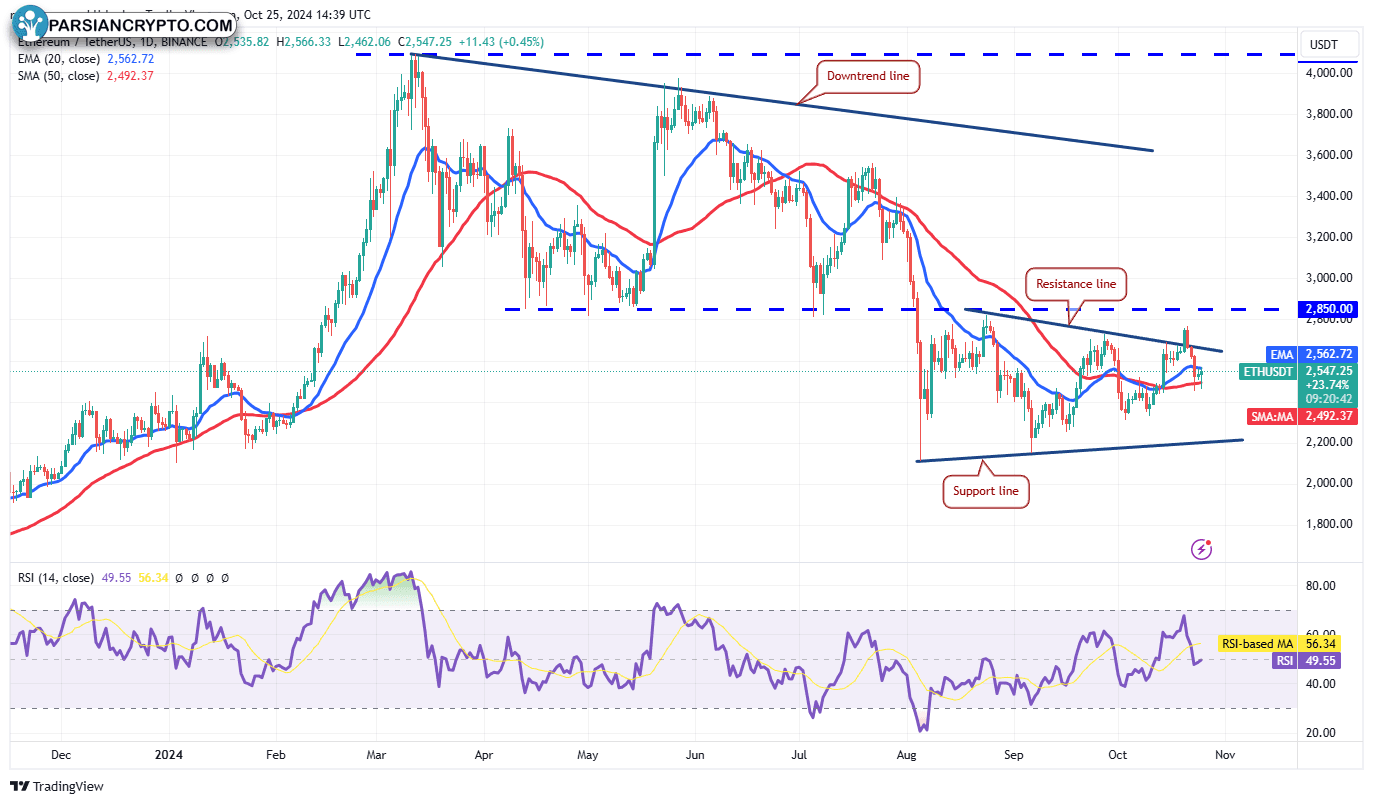This screenshot has width=1373, height=804.
Task: Click the 1,800.00 price axis label
Action: coord(1329,524)
